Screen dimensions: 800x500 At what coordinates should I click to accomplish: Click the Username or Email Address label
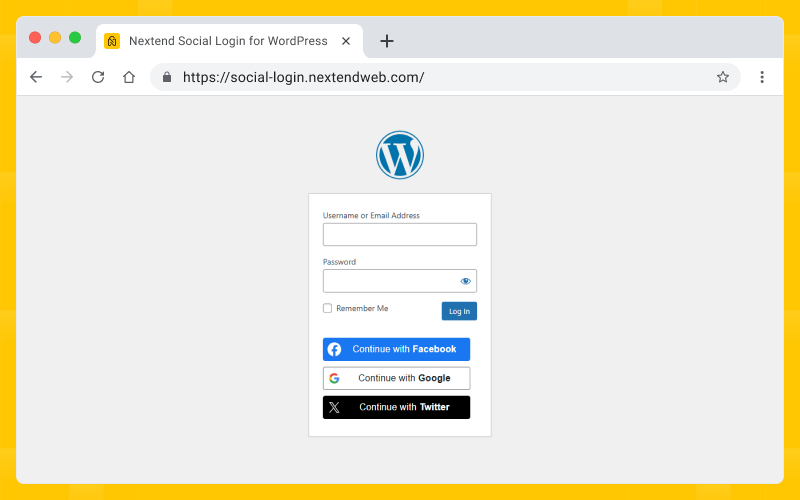coord(371,215)
